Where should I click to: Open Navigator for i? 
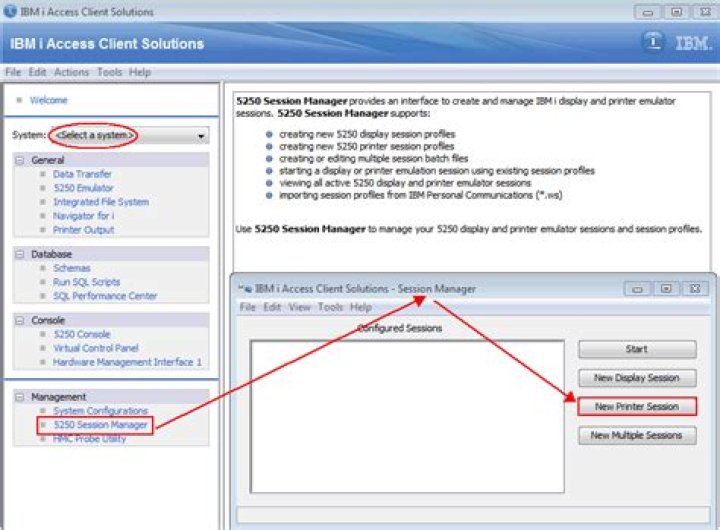84,216
